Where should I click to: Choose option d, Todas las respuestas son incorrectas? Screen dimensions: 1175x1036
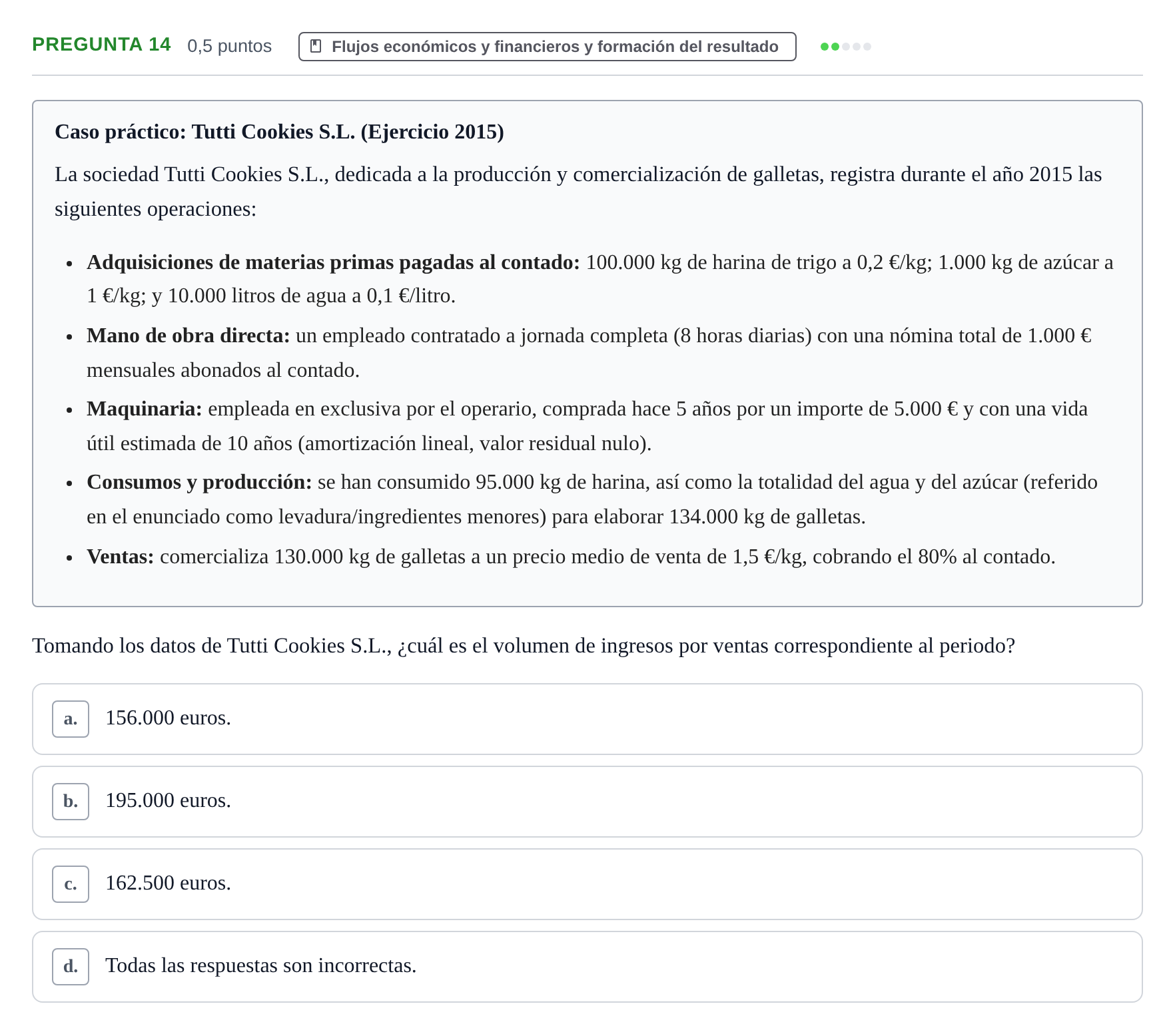(x=587, y=967)
